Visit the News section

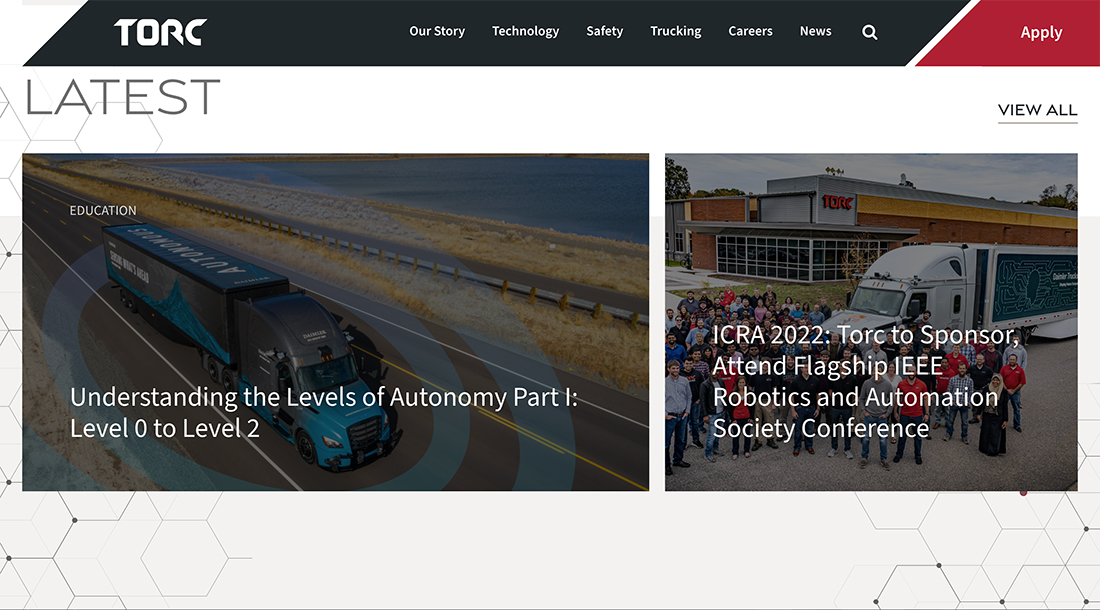pos(815,32)
